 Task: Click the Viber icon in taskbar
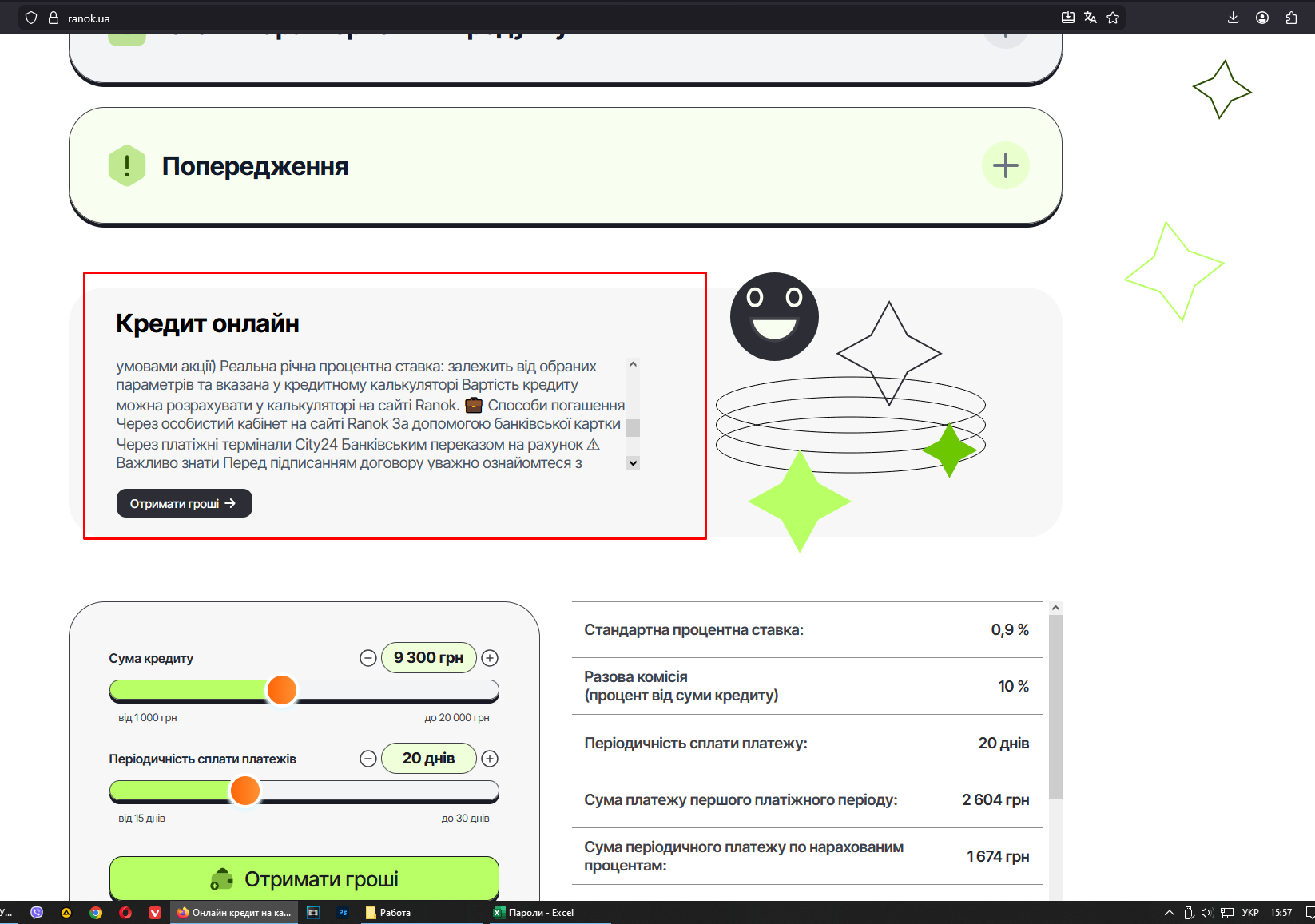pos(37,912)
